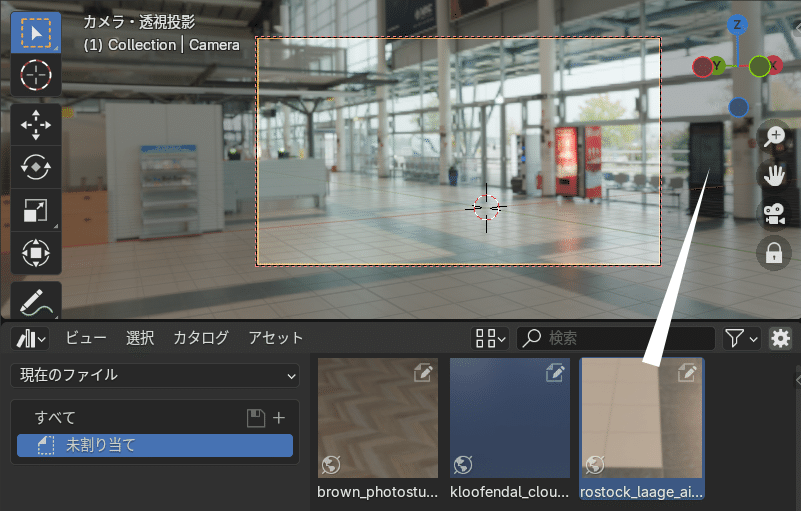The image size is (801, 511).
Task: Click the negative Z blue gizmo circle
Action: [x=738, y=108]
